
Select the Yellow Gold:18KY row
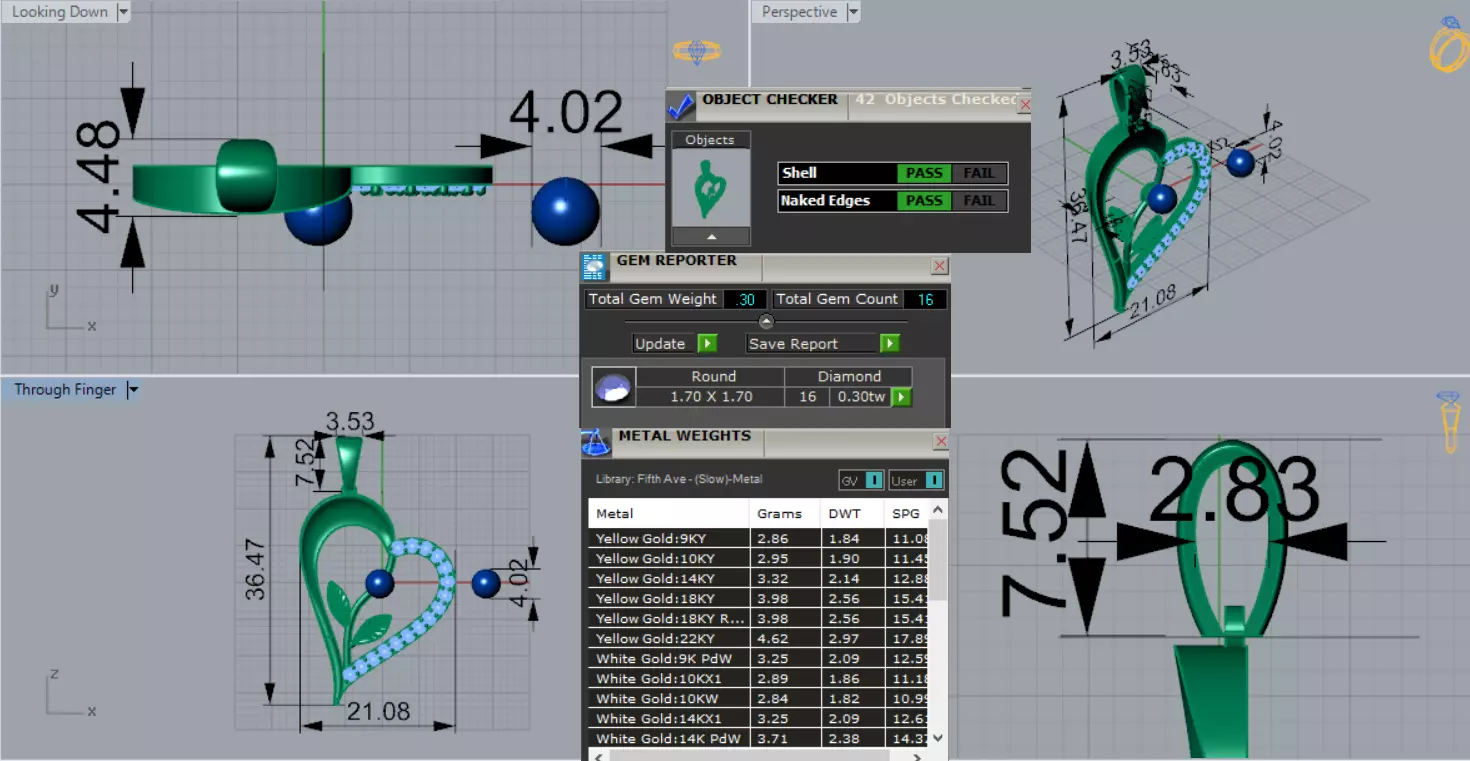click(x=759, y=598)
